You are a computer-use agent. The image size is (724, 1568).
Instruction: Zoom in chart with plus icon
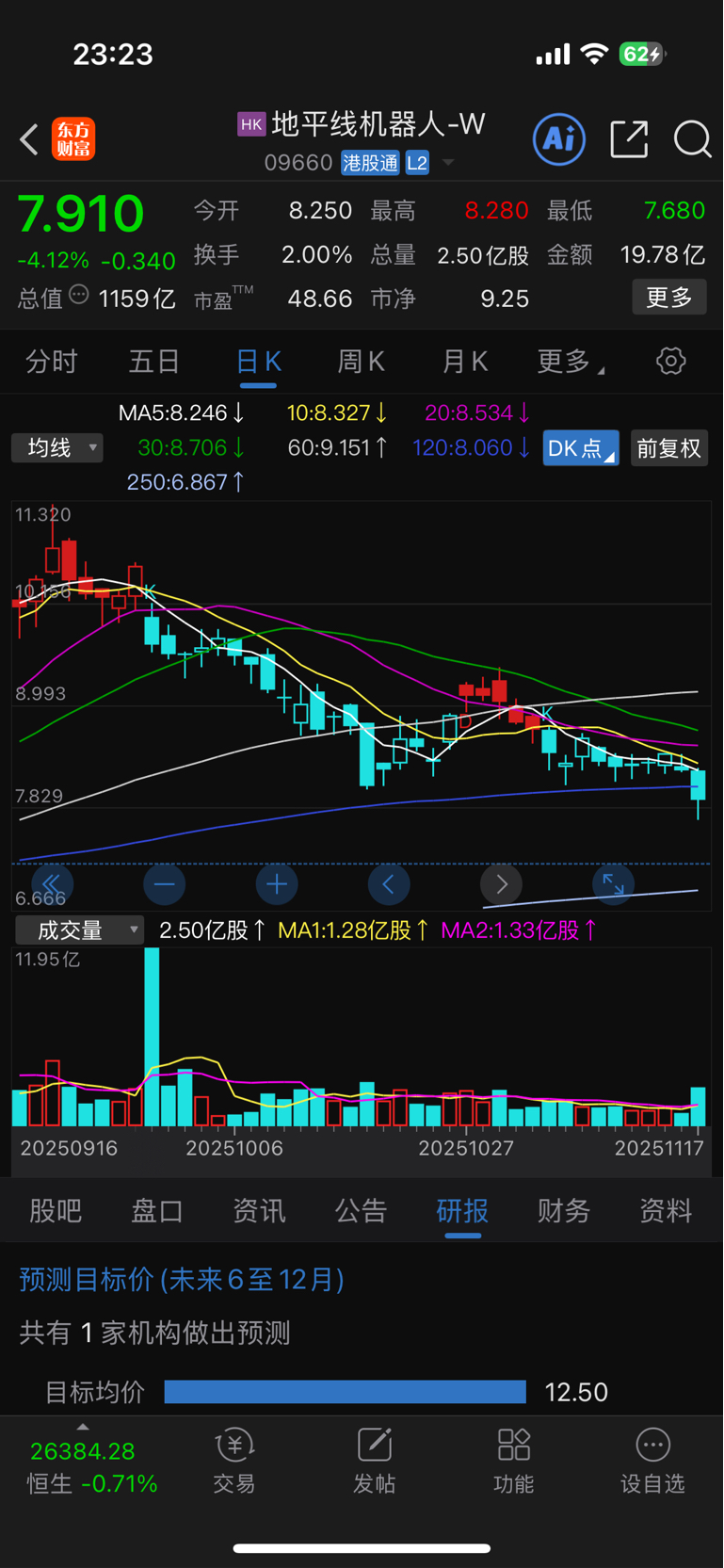pos(277,884)
